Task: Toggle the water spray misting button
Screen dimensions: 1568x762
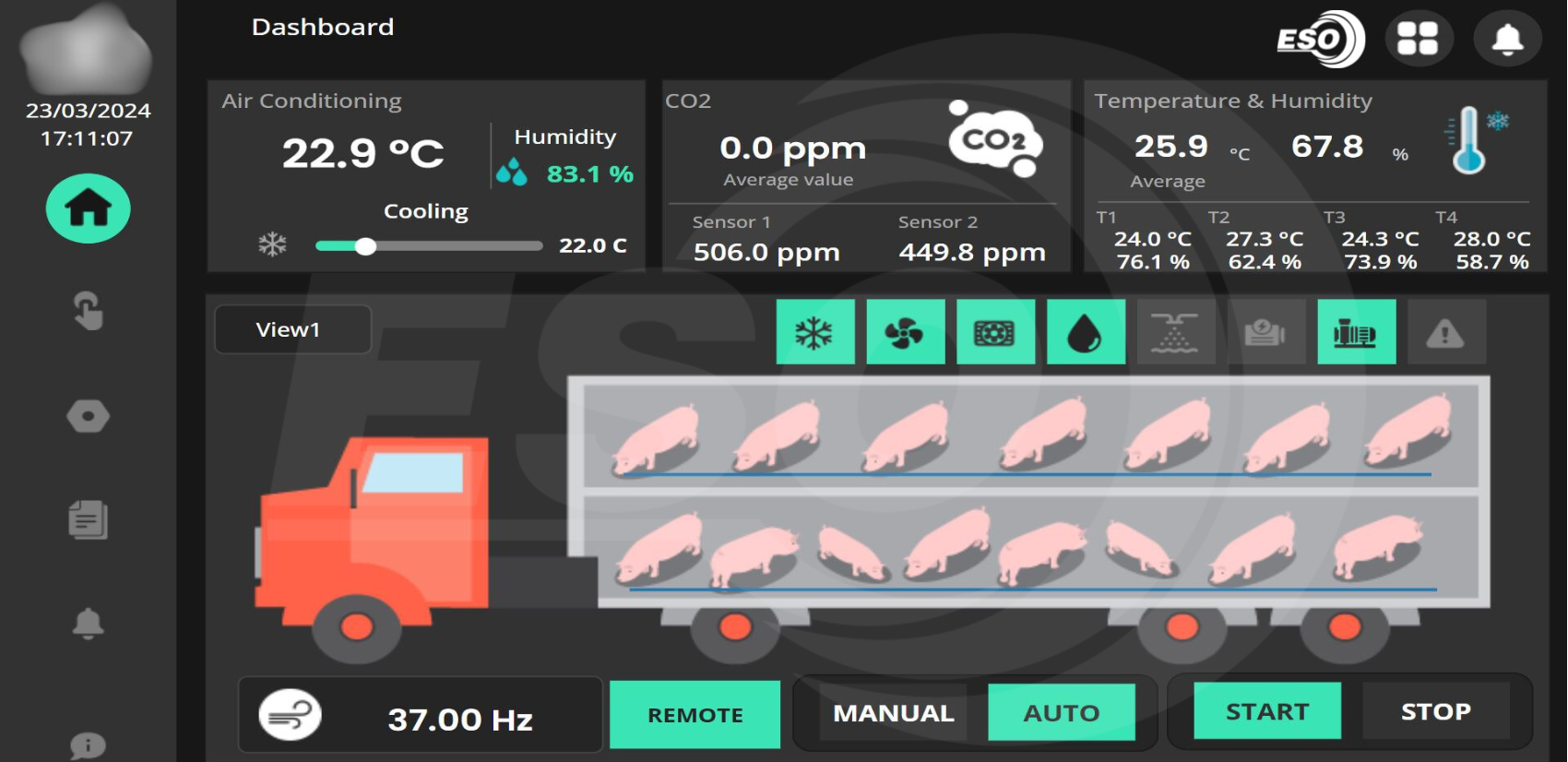Action: [x=1175, y=332]
